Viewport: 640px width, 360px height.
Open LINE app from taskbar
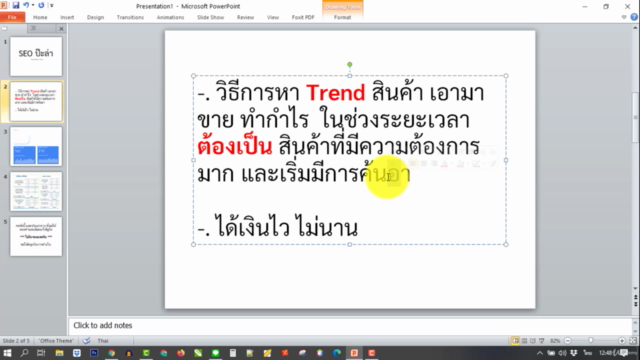click(216, 353)
